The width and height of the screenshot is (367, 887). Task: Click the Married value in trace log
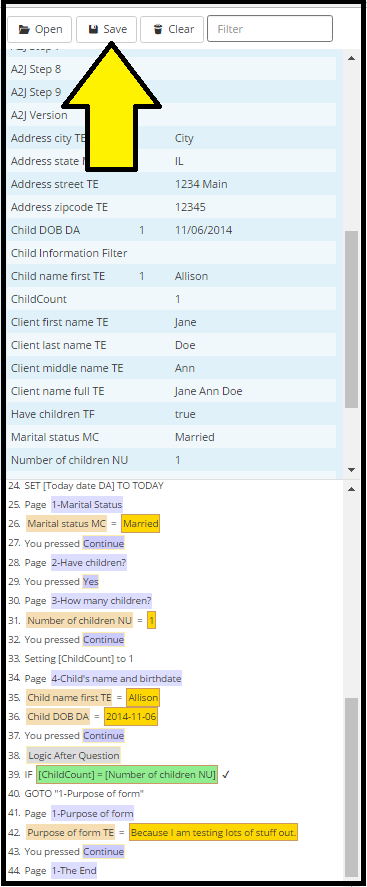pyautogui.click(x=141, y=524)
